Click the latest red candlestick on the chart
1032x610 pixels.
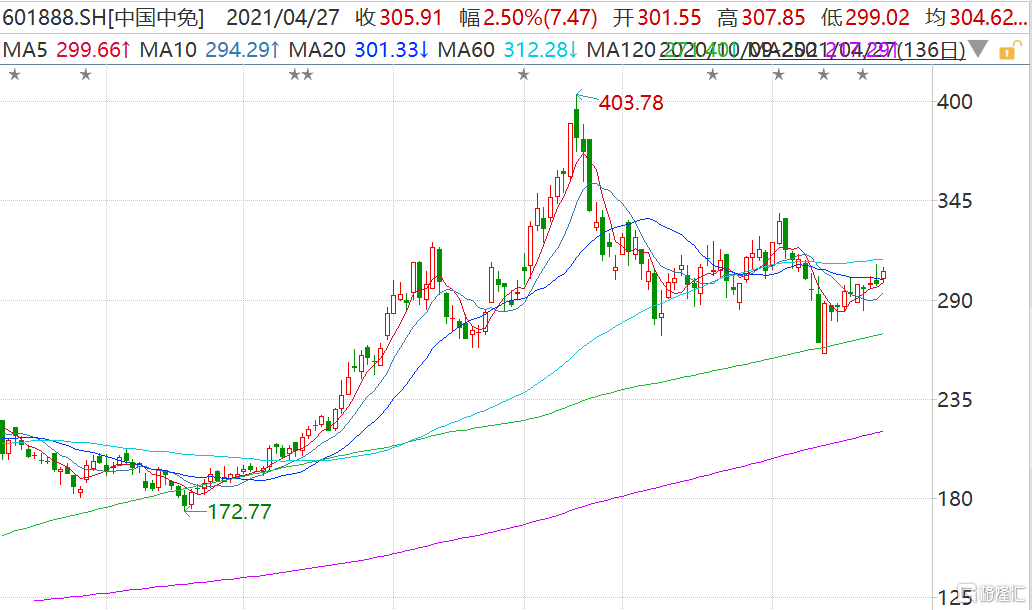[883, 275]
